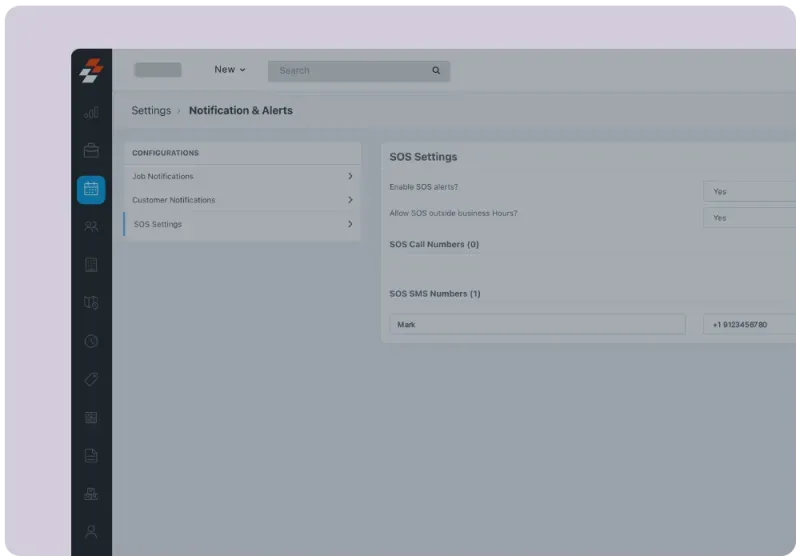Expand the Job Notifications chevron arrow
800x560 pixels.
point(350,176)
